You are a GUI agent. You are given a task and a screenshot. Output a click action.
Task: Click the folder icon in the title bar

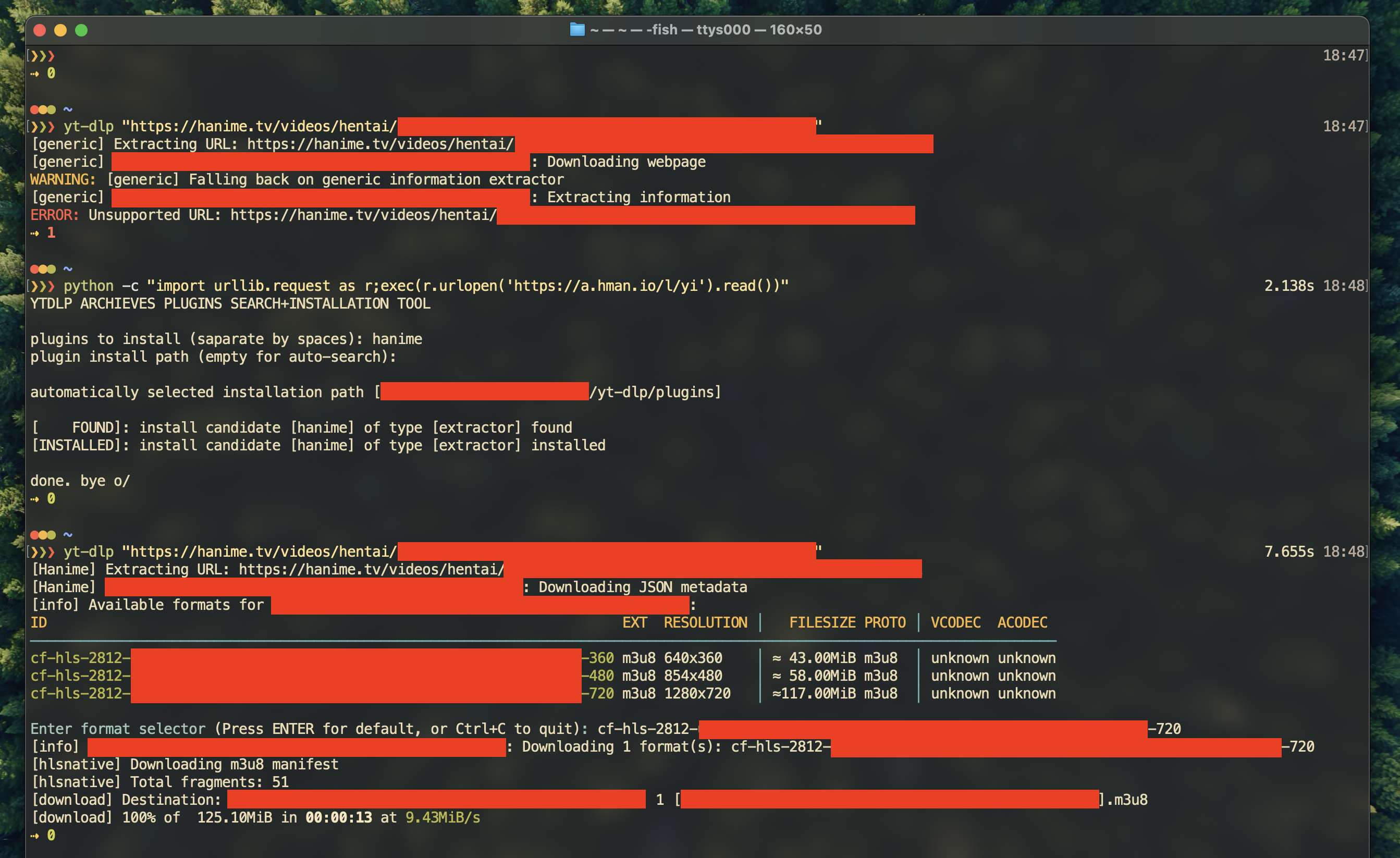pyautogui.click(x=576, y=30)
